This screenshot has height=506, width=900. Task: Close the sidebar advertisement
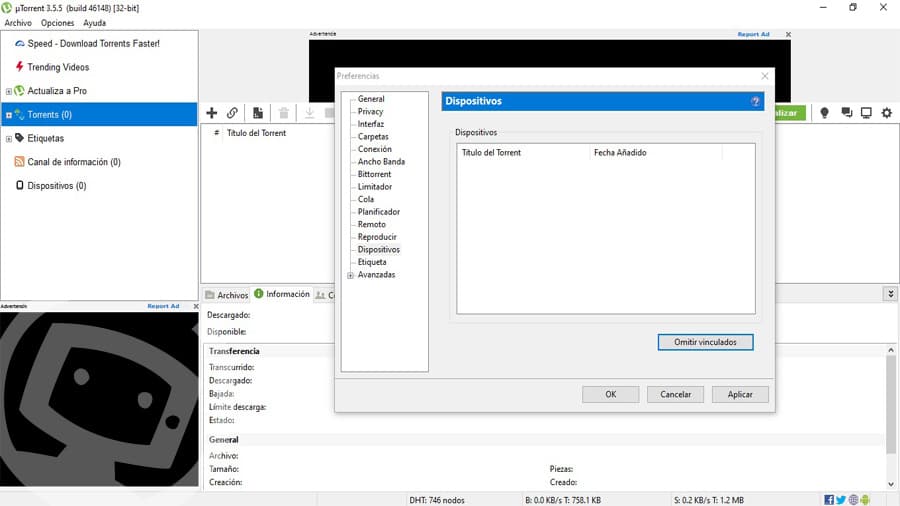pyautogui.click(x=196, y=306)
